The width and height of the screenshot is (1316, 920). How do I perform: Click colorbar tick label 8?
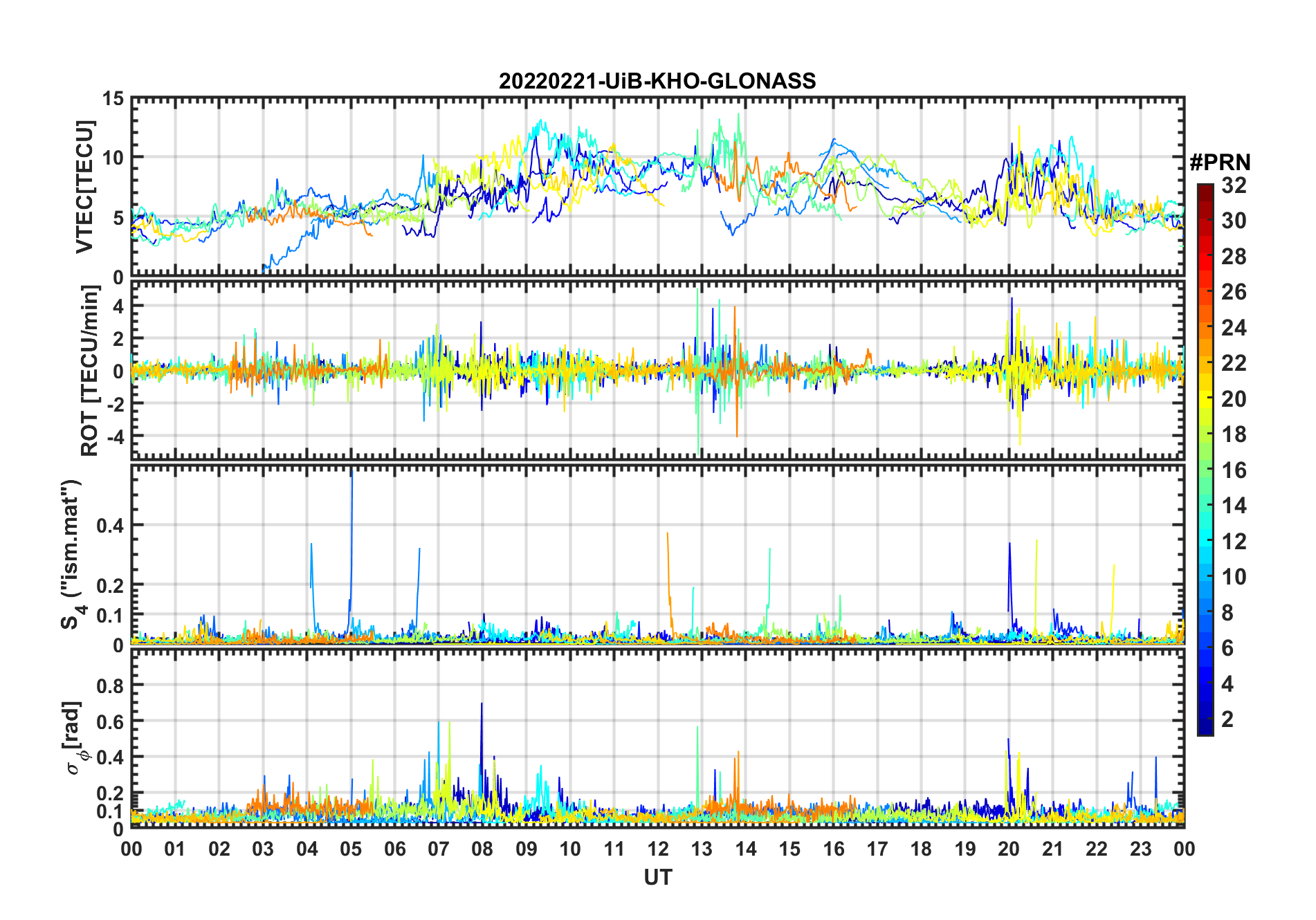(1227, 613)
